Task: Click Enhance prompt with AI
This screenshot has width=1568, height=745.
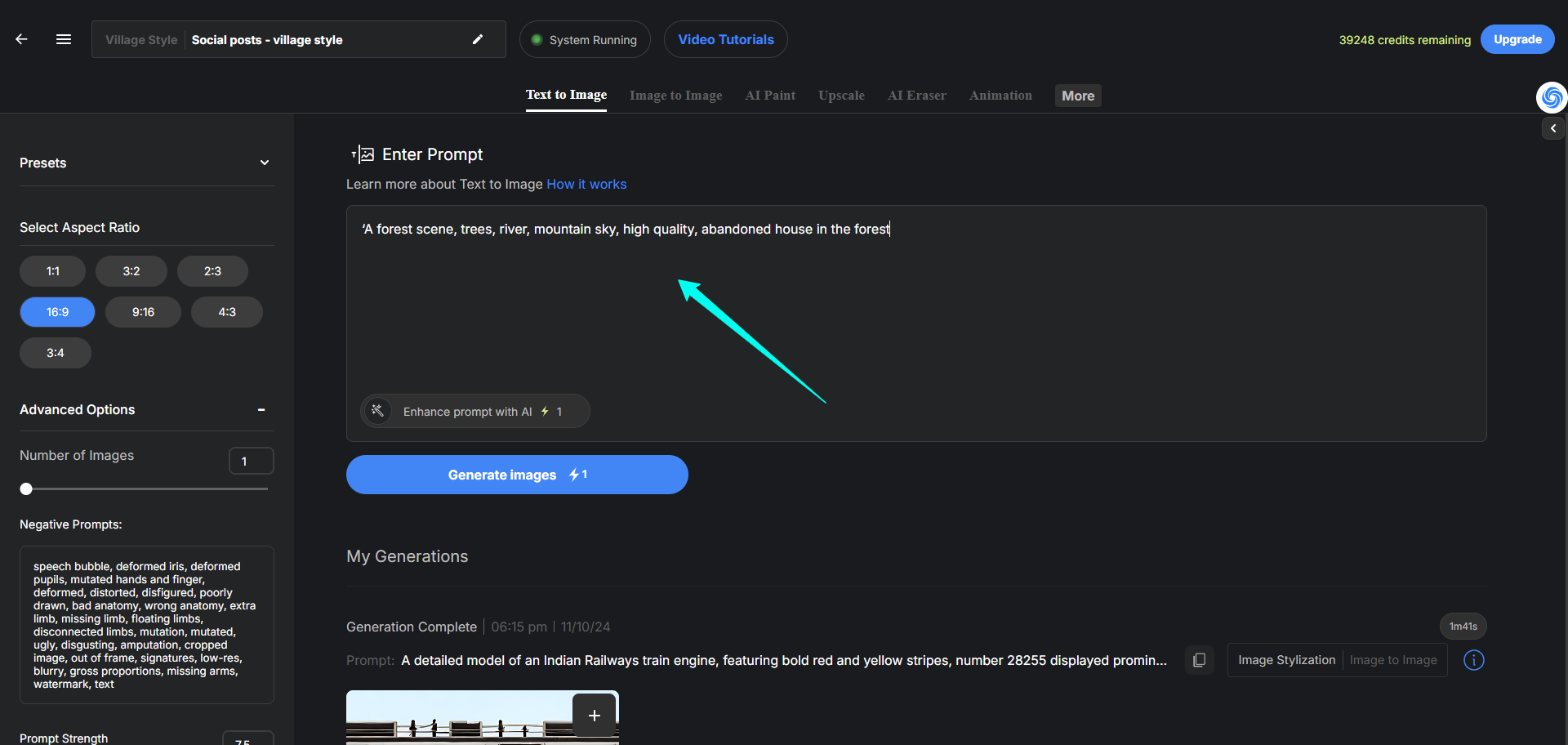Action: pos(475,411)
